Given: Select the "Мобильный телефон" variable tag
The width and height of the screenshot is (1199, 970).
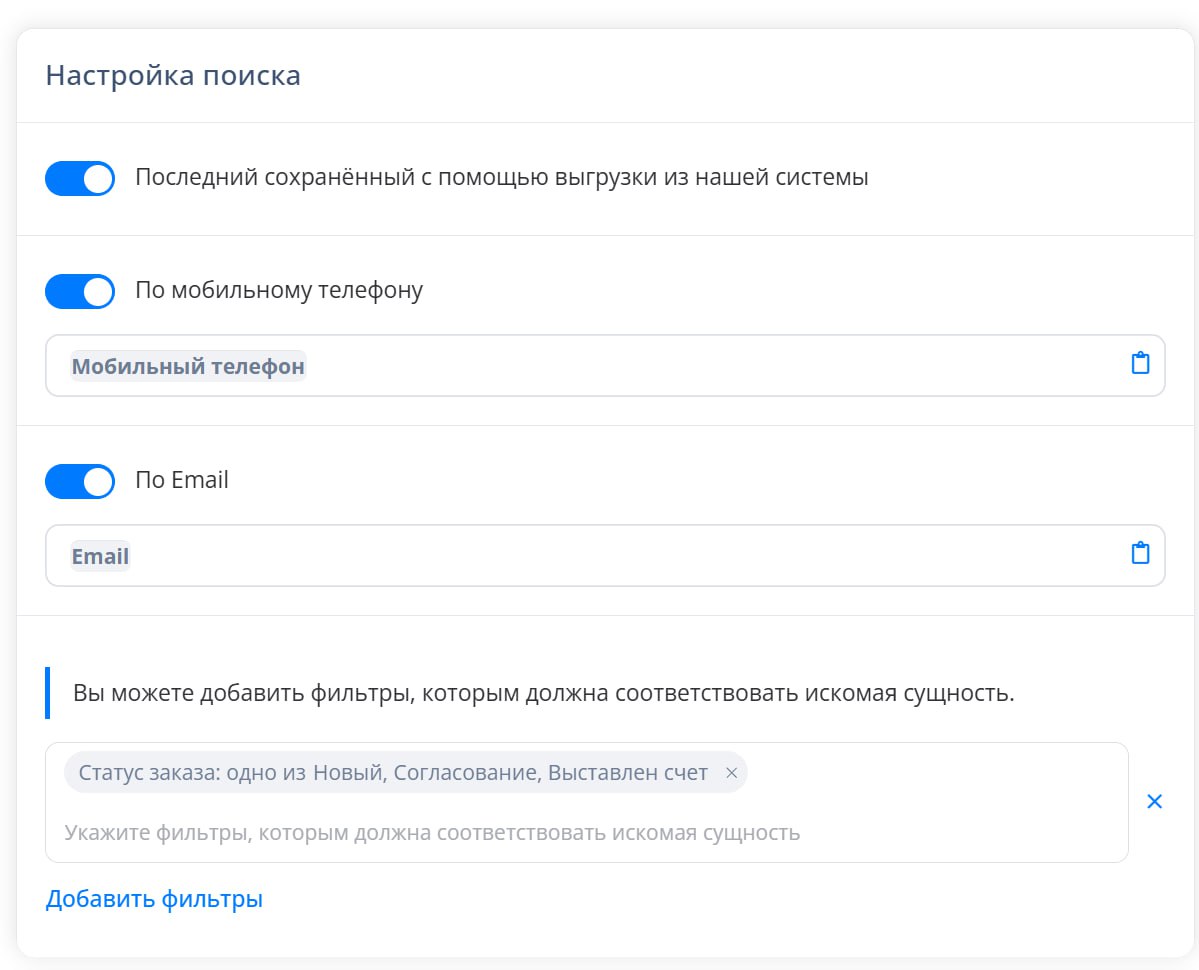Looking at the screenshot, I should click(x=188, y=366).
